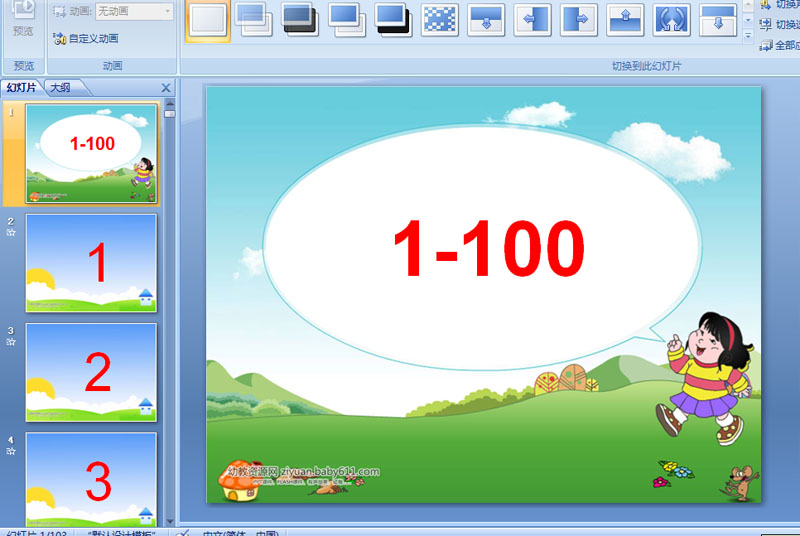Expand the full transition gallery
This screenshot has width=800, height=536.
tap(748, 36)
